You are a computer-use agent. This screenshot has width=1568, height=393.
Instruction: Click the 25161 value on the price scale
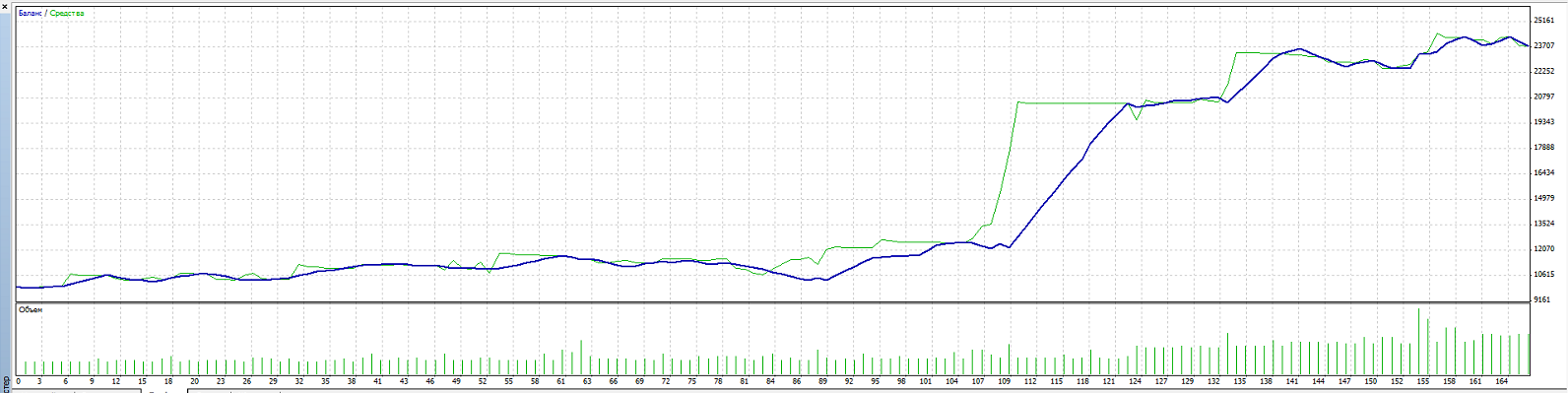1543,20
